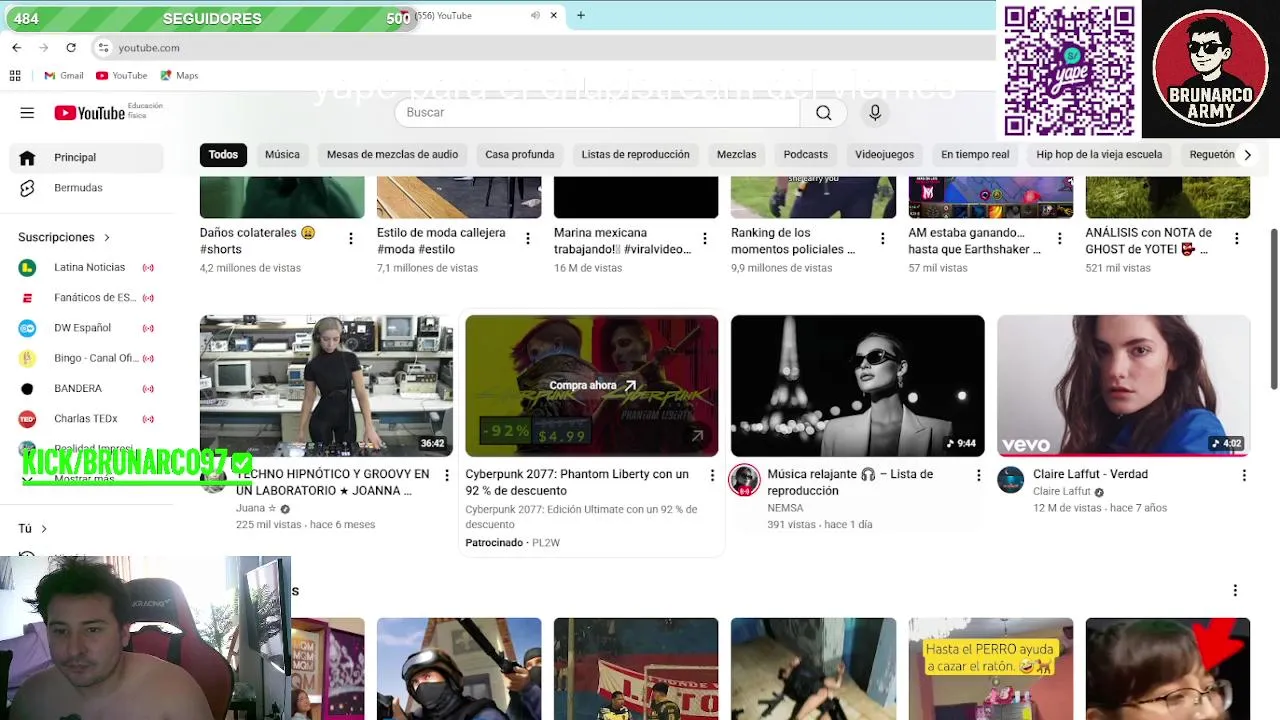Open the Maps bookmark
Image resolution: width=1280 pixels, height=720 pixels.
point(179,76)
